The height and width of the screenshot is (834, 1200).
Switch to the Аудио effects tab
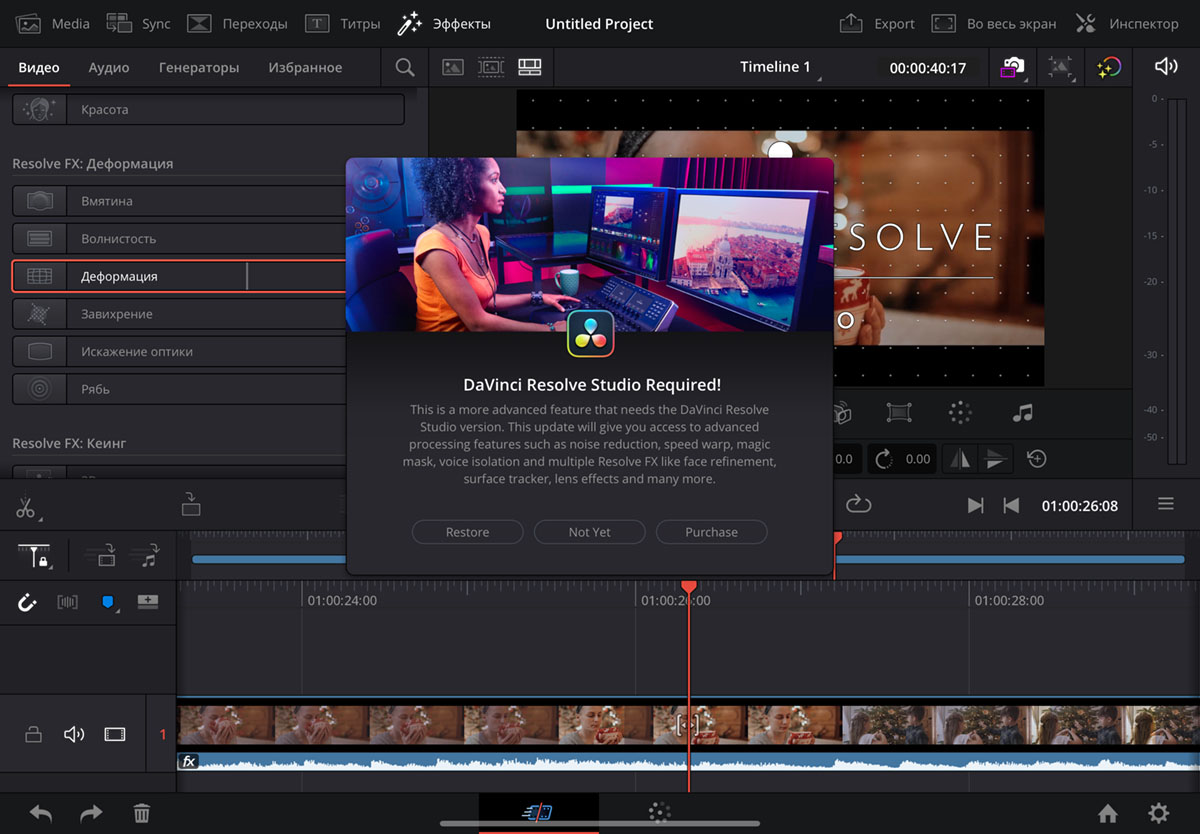(109, 68)
